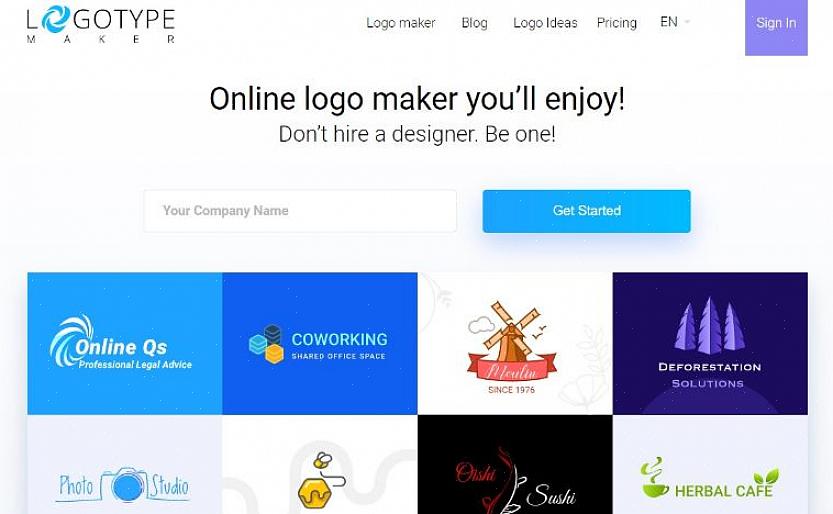The width and height of the screenshot is (833, 514).
Task: View the Pricing page
Action: 616,23
